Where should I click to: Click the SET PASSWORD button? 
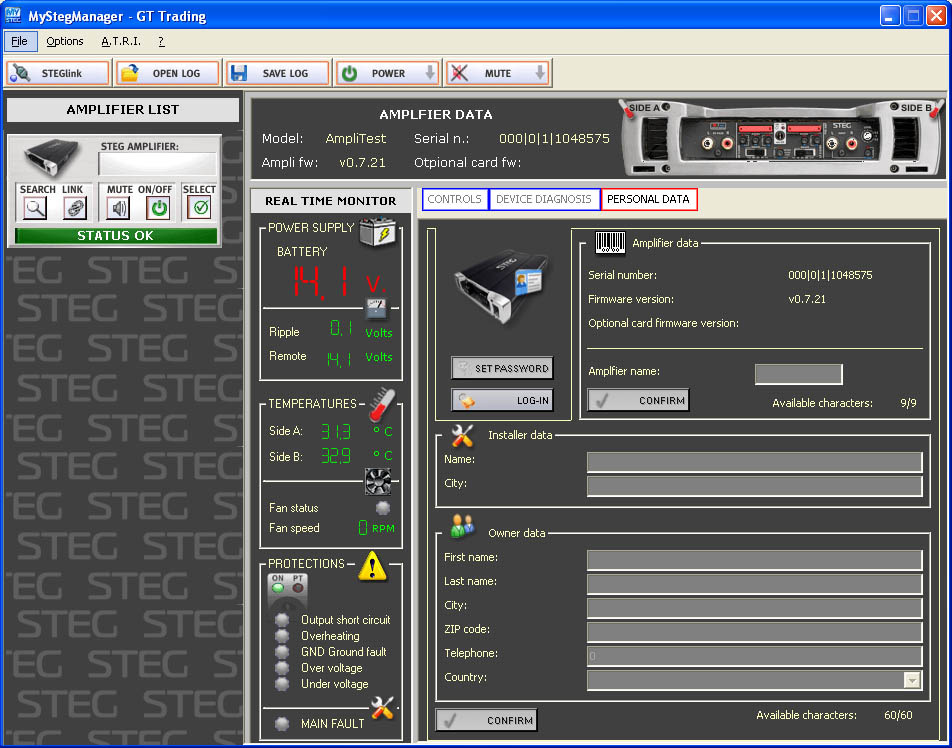point(502,368)
